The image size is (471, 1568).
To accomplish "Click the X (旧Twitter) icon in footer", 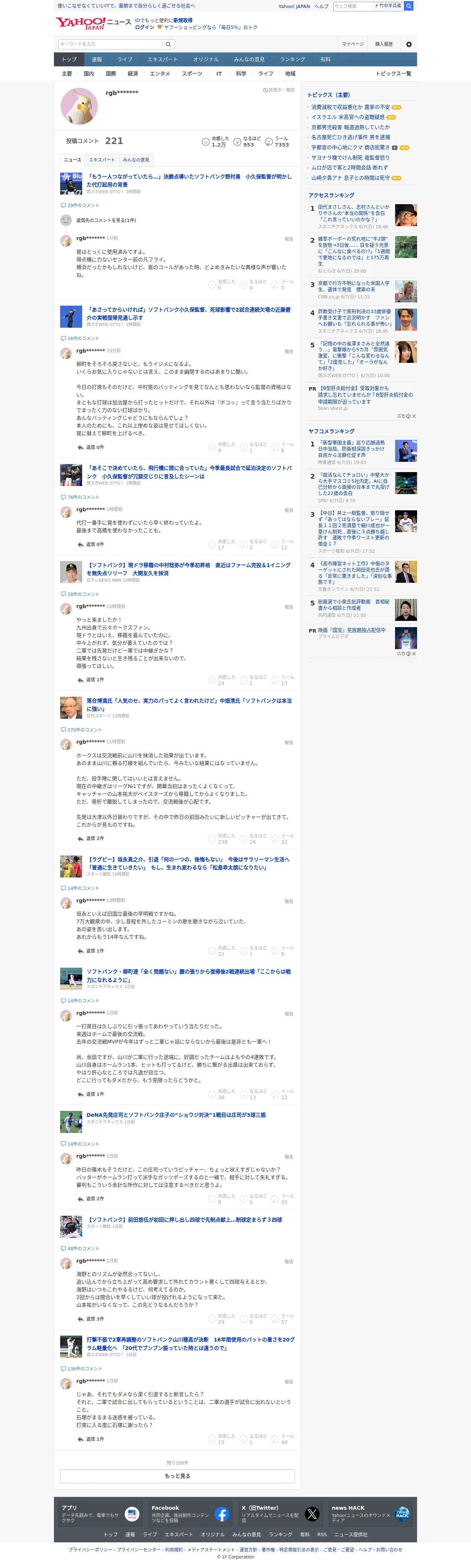I will coord(312,1514).
